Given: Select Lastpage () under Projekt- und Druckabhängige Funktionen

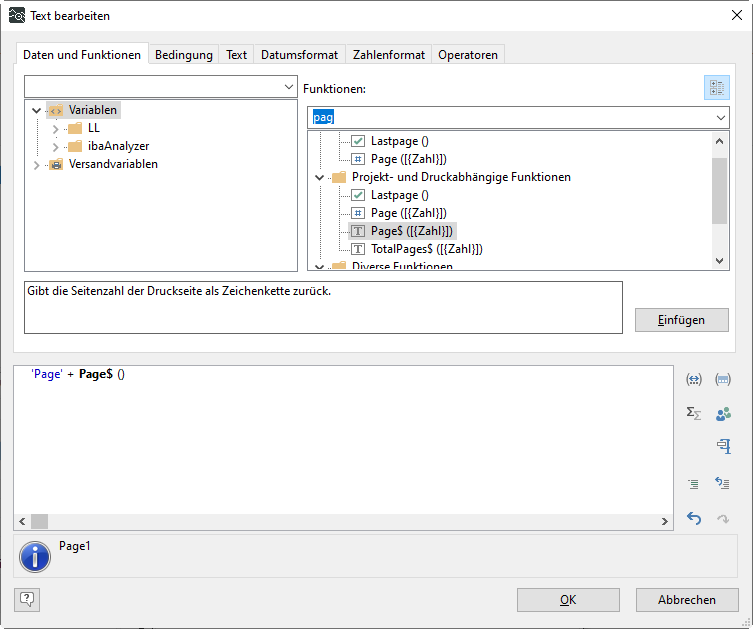Looking at the screenshot, I should (x=400, y=195).
